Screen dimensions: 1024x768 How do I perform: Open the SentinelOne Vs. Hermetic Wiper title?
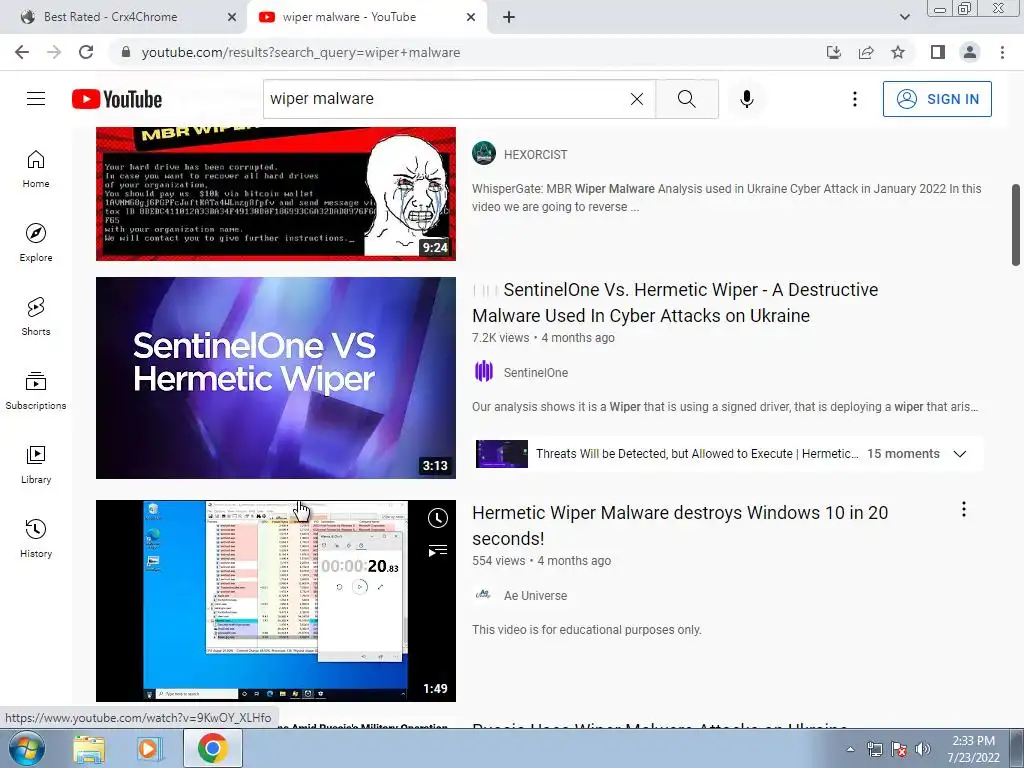click(x=675, y=302)
